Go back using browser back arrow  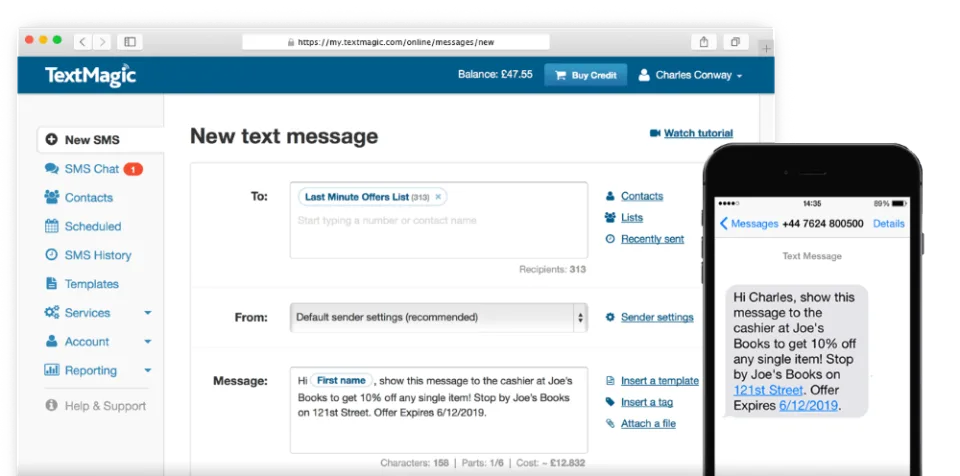[x=83, y=42]
